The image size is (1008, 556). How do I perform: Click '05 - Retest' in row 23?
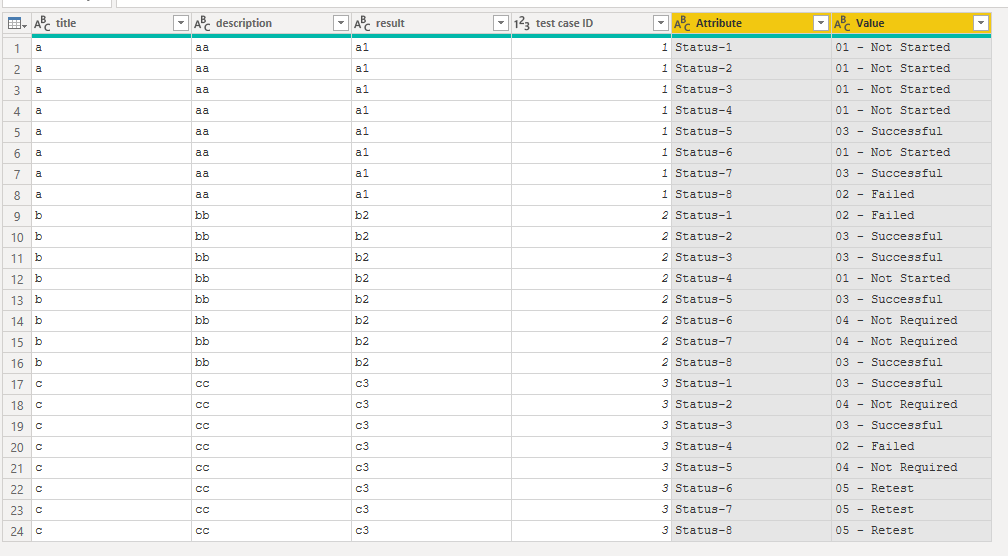click(874, 509)
